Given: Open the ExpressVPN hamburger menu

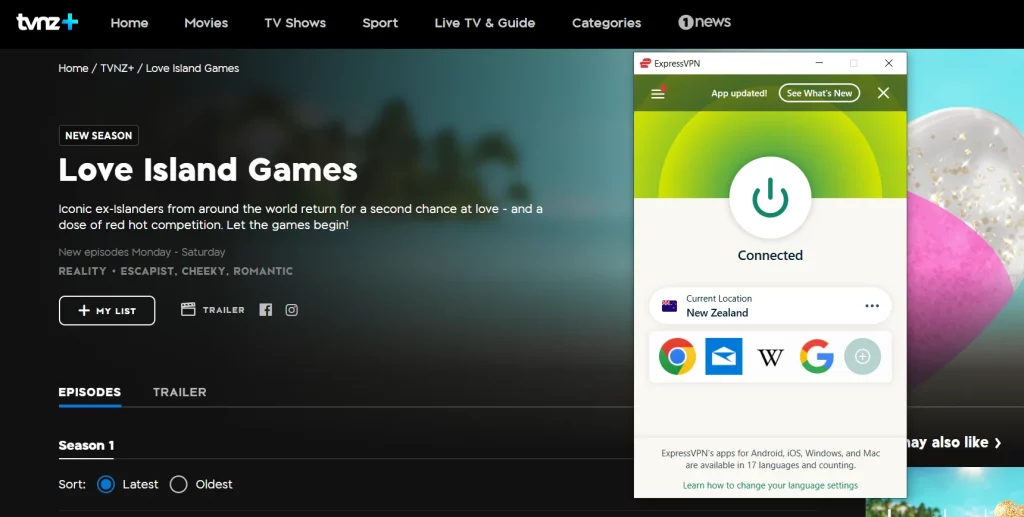Looking at the screenshot, I should tap(658, 93).
